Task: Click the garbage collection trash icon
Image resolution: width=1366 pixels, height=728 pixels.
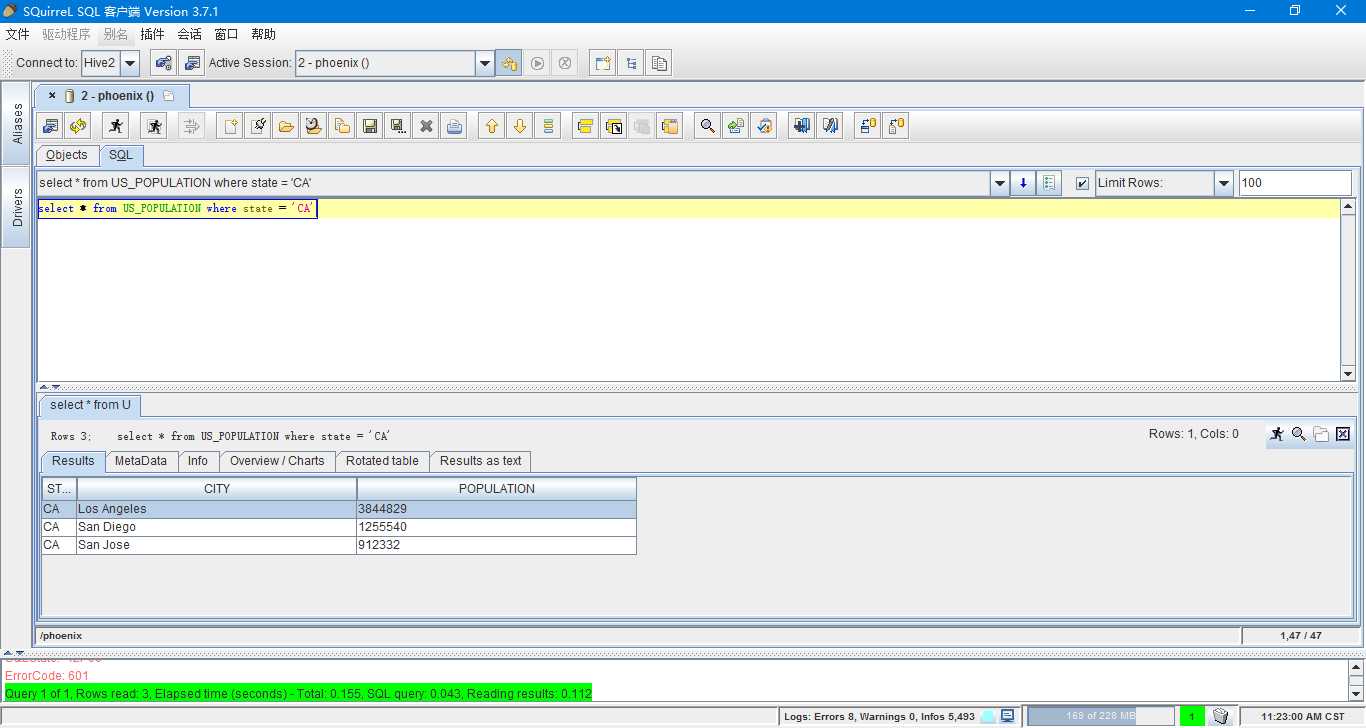Action: point(1221,716)
